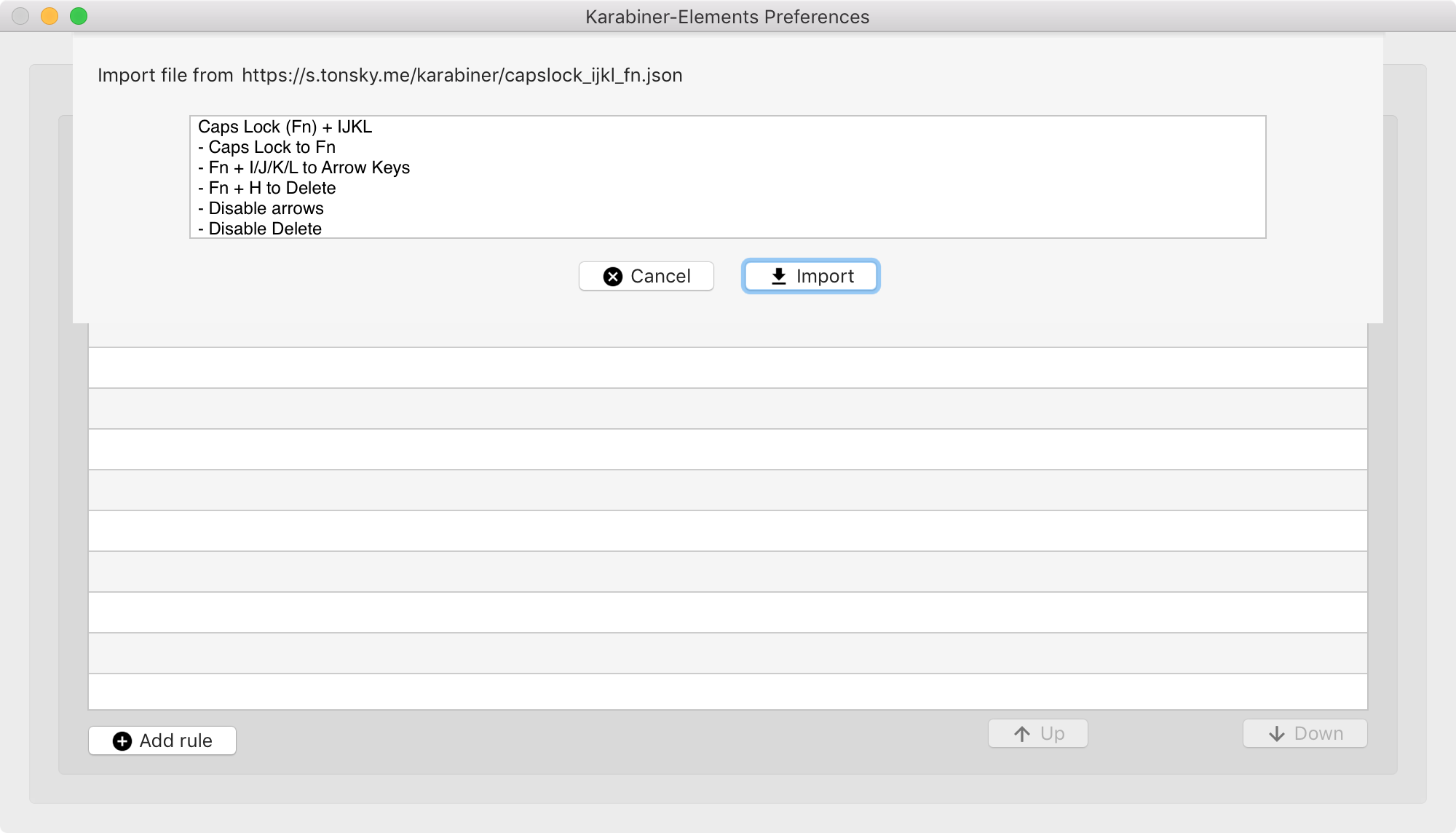Click the 'Disable arrows' line
The width and height of the screenshot is (1456, 833).
click(x=261, y=208)
